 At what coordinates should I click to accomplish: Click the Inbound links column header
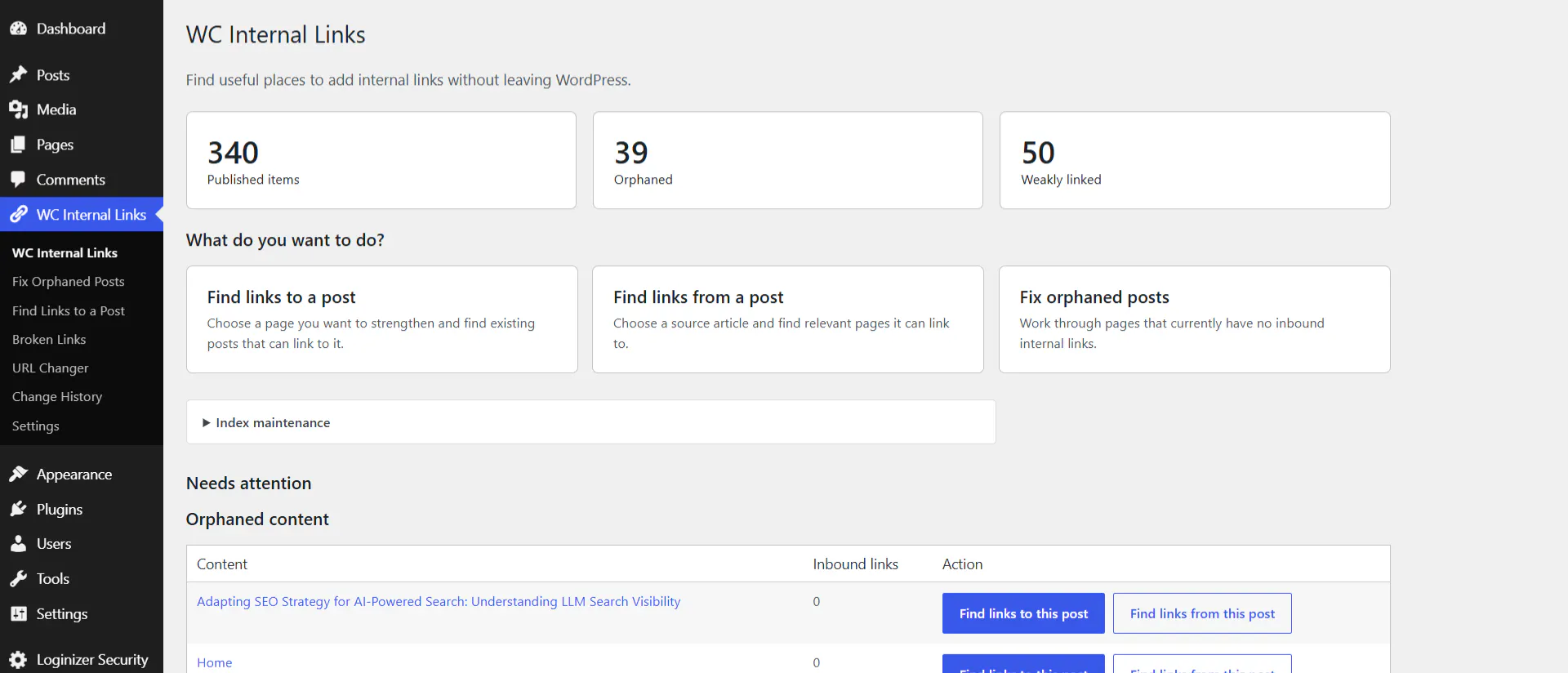855,564
